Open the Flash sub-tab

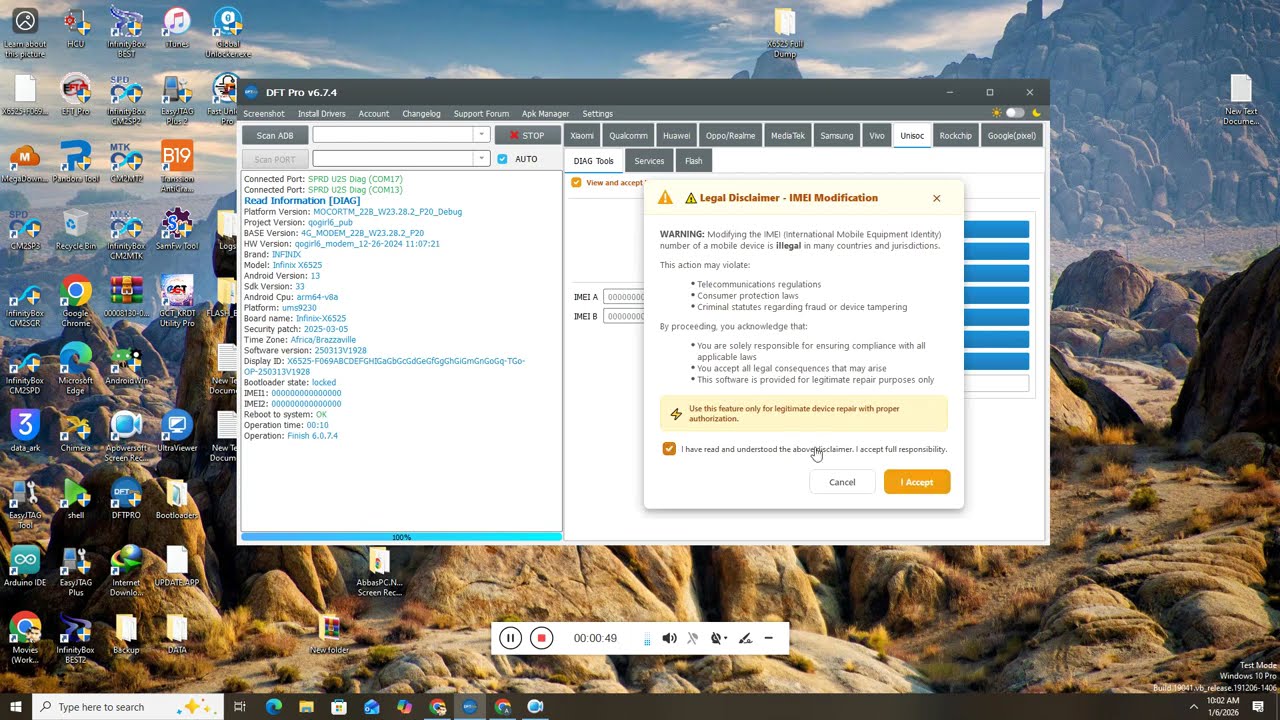pyautogui.click(x=693, y=160)
